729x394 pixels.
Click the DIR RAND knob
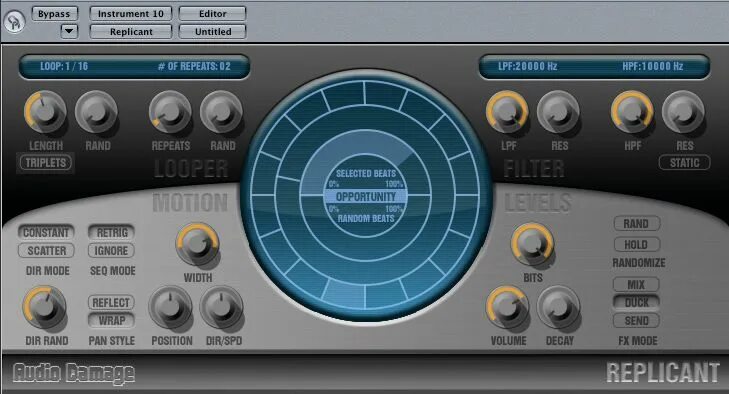click(45, 307)
